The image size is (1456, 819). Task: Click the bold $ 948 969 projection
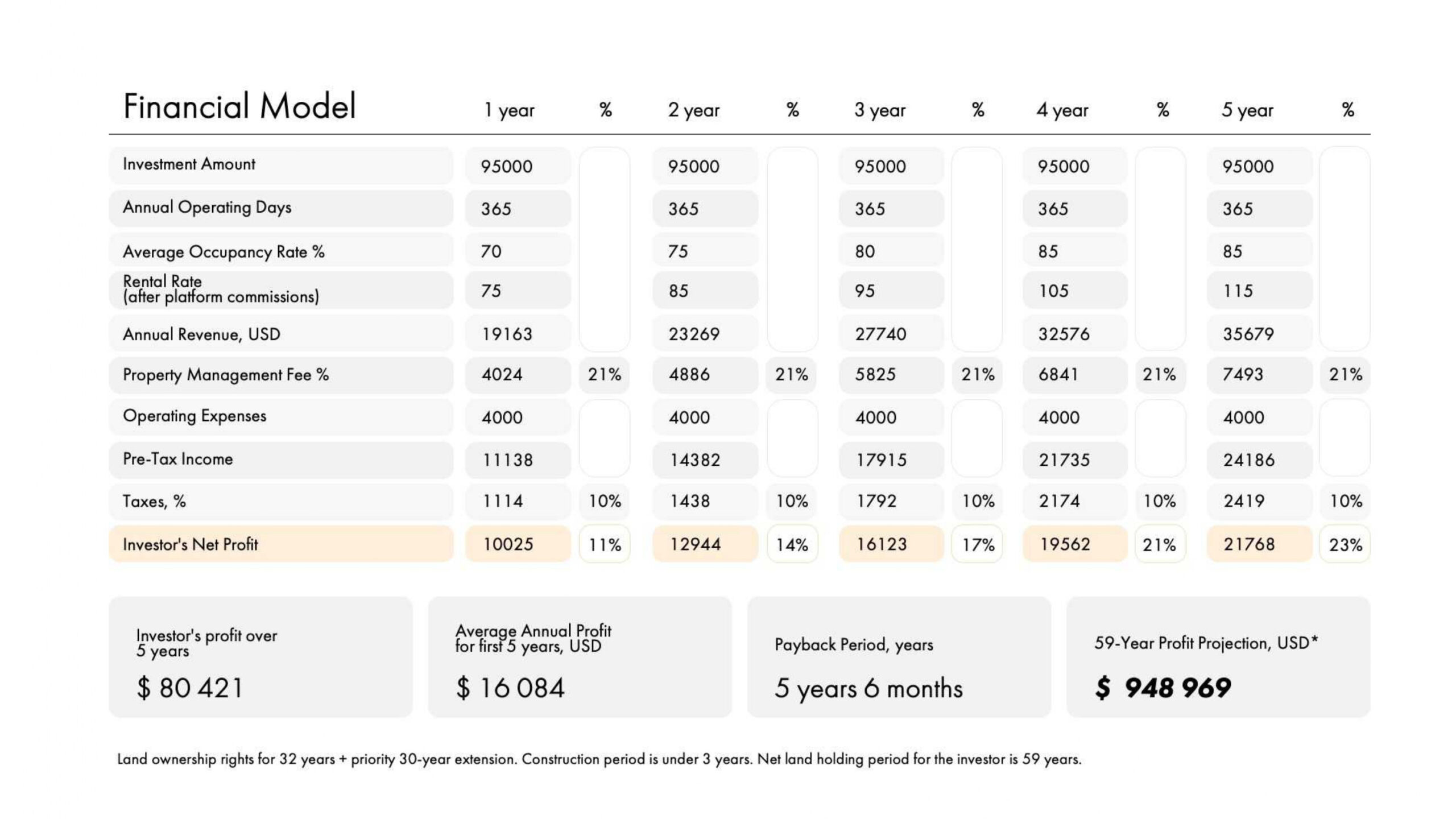click(1163, 688)
